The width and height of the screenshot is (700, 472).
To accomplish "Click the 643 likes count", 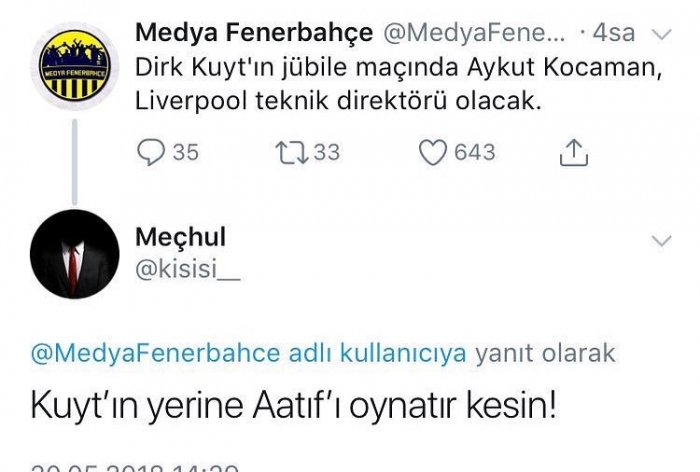I will tap(474, 152).
